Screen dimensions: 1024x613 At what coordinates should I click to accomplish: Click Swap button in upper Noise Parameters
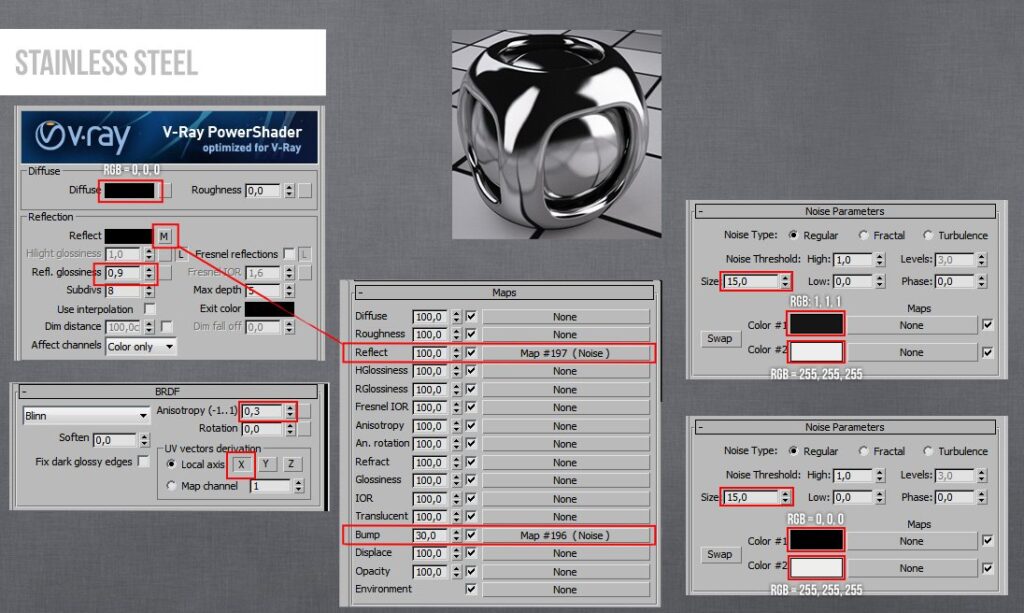[x=719, y=338]
